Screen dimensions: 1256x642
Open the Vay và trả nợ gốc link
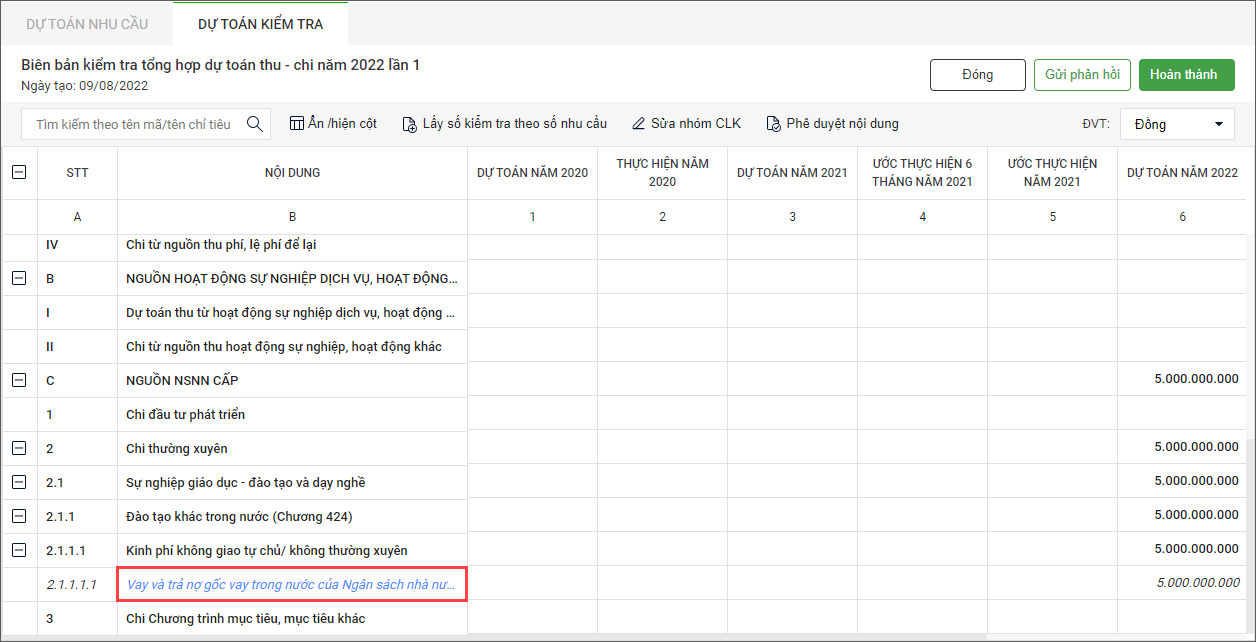click(x=290, y=585)
